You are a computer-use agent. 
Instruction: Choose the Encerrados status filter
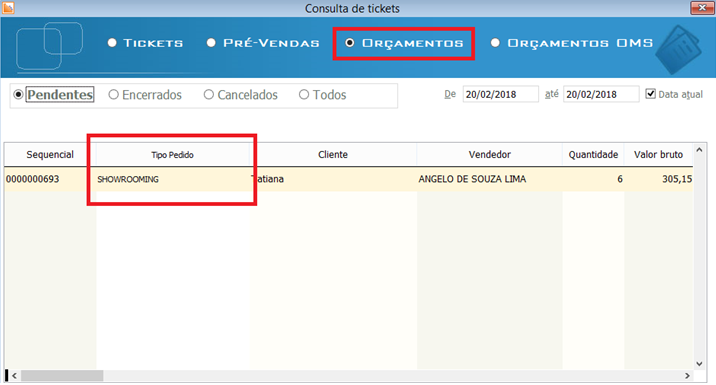[x=145, y=95]
